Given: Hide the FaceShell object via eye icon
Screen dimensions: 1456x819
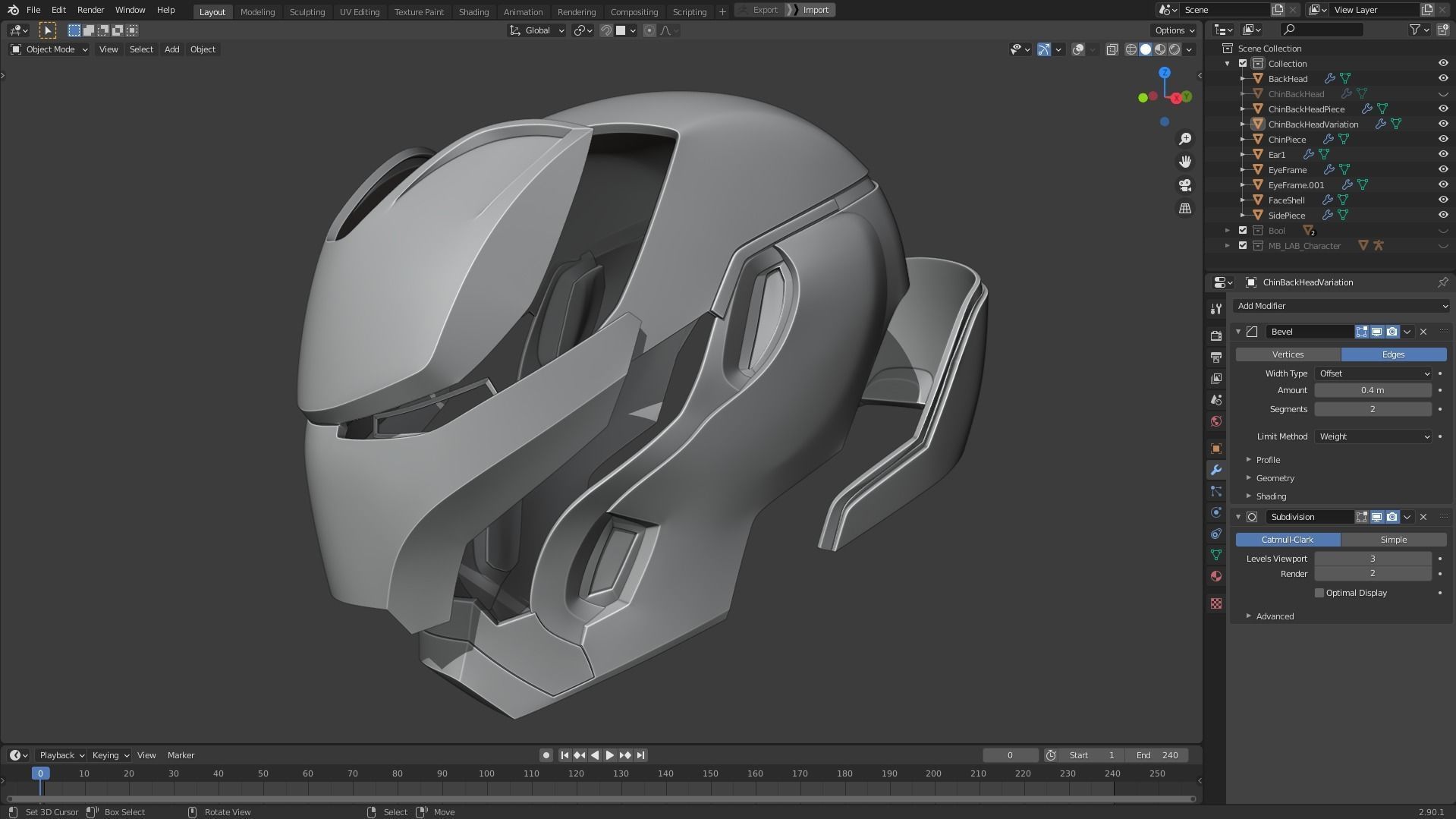Looking at the screenshot, I should click(x=1443, y=200).
